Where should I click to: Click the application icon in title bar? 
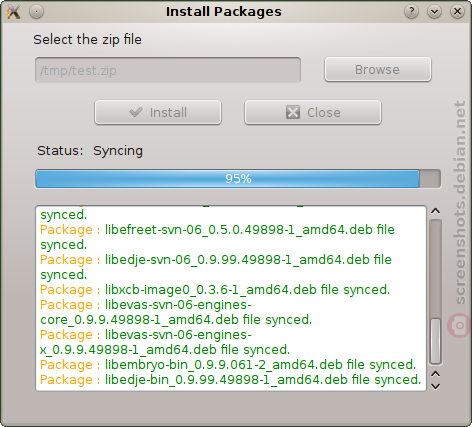(x=14, y=12)
